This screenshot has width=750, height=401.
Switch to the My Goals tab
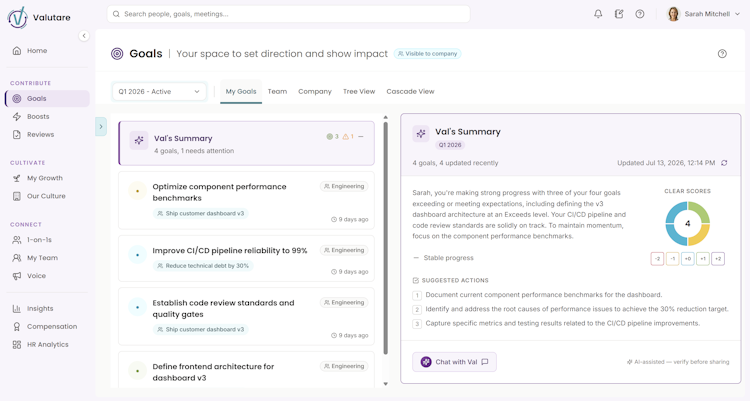point(241,91)
